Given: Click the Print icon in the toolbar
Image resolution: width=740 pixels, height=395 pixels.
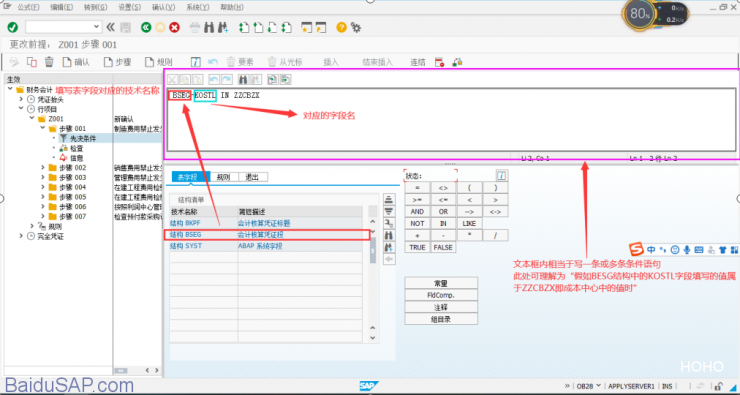Looking at the screenshot, I should [x=194, y=27].
